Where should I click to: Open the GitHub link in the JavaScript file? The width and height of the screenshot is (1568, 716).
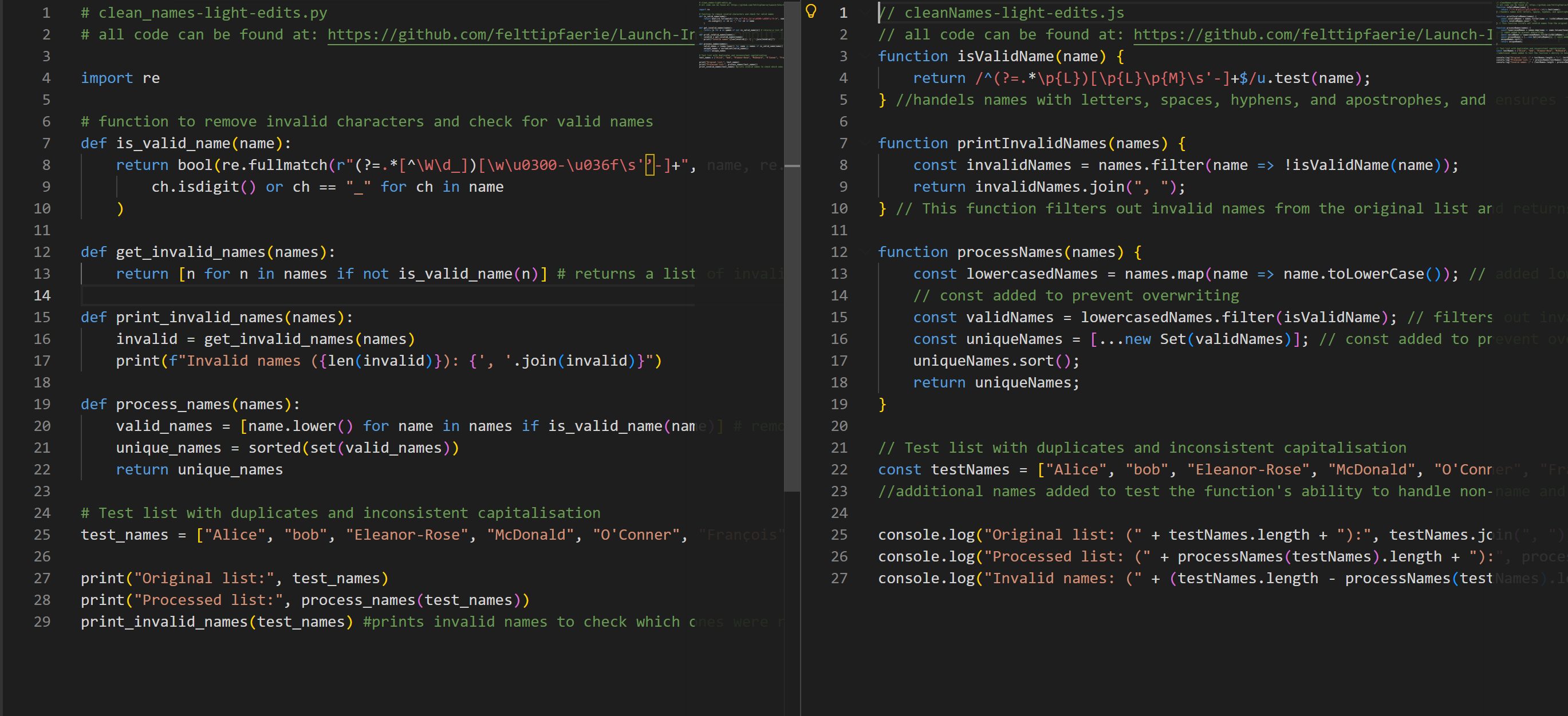[x=1313, y=35]
